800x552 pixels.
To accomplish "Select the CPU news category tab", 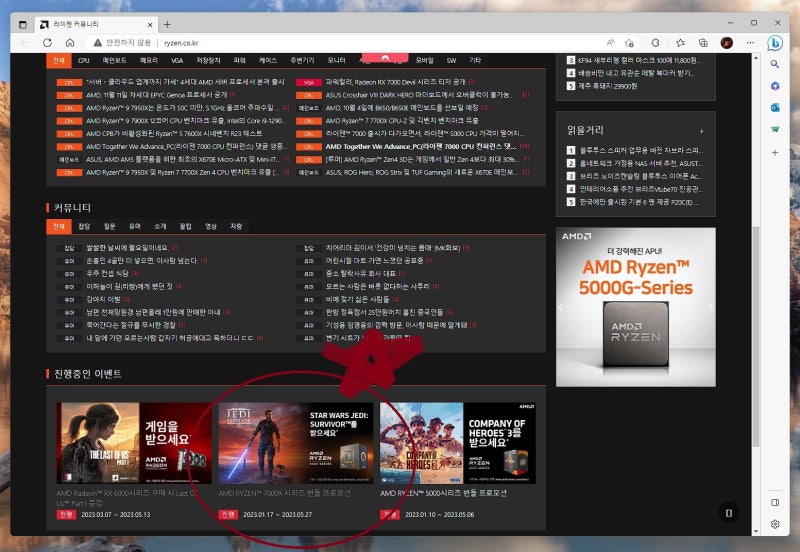I will coord(84,60).
